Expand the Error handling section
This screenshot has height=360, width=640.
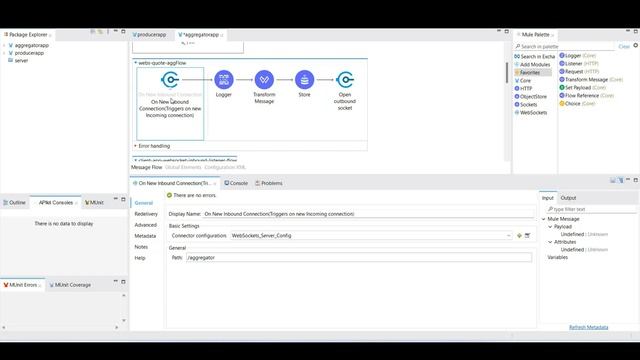(x=136, y=146)
